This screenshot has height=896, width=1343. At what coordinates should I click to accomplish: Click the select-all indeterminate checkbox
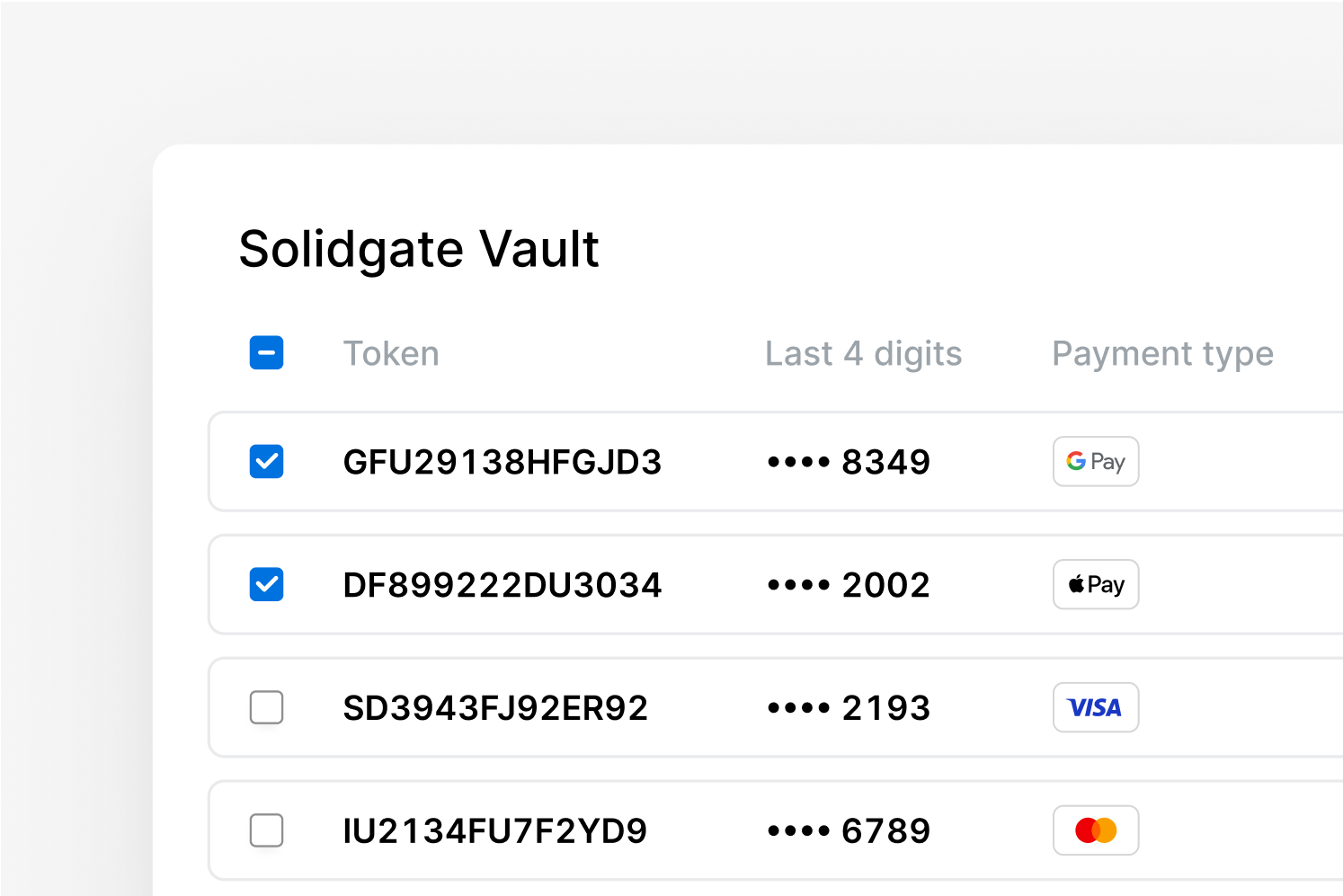266,352
